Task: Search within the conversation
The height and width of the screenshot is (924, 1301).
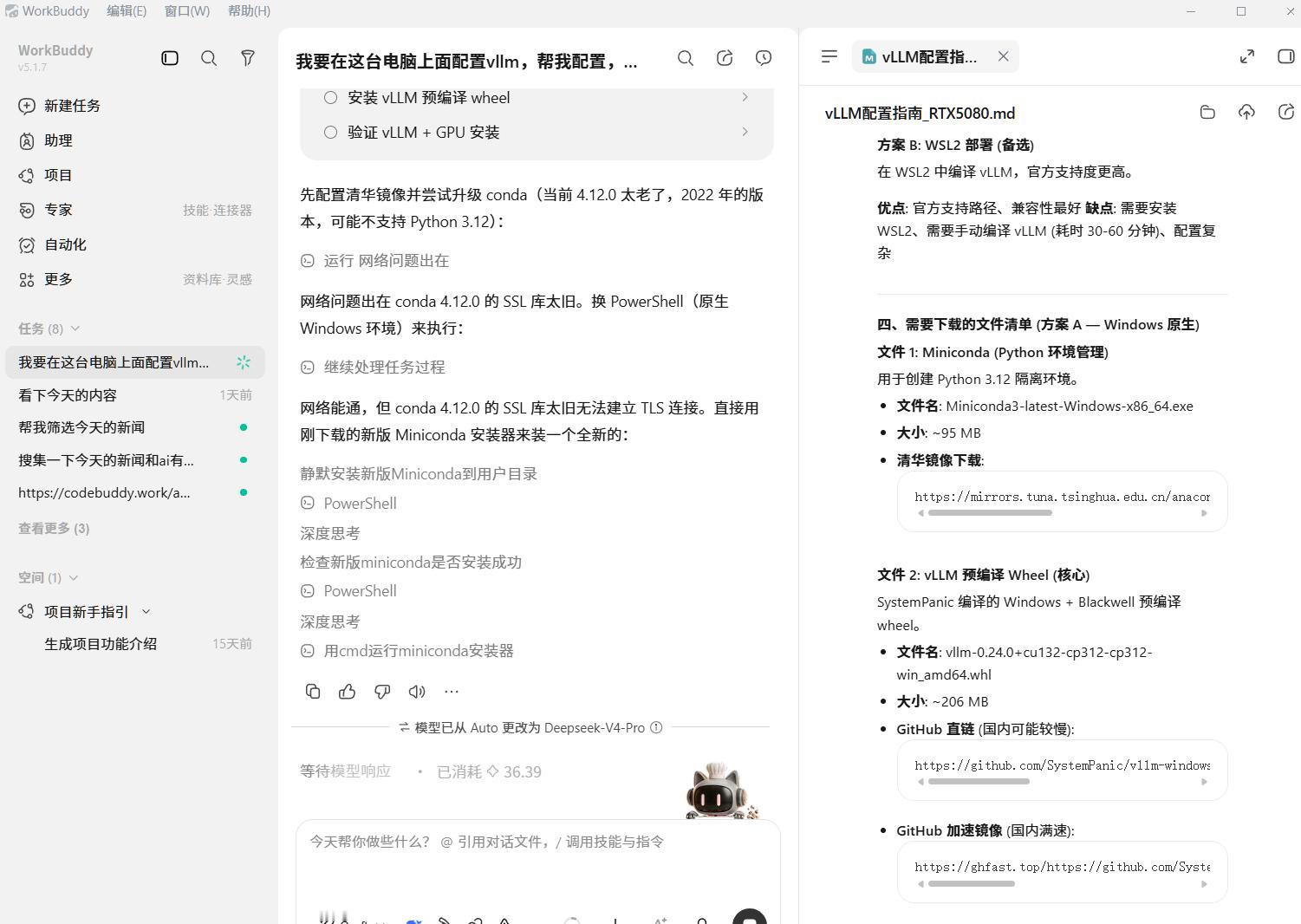Action: pos(686,58)
